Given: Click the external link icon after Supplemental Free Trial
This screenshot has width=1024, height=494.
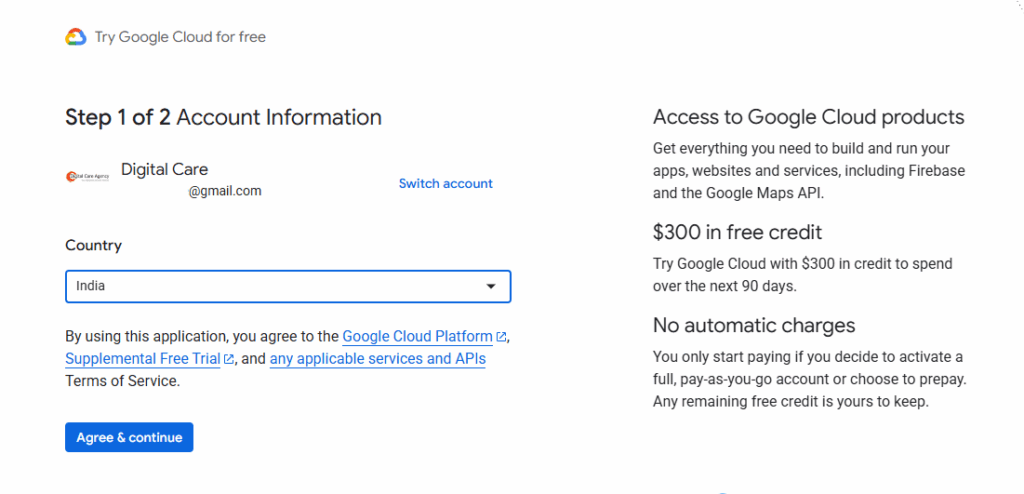Looking at the screenshot, I should (229, 359).
